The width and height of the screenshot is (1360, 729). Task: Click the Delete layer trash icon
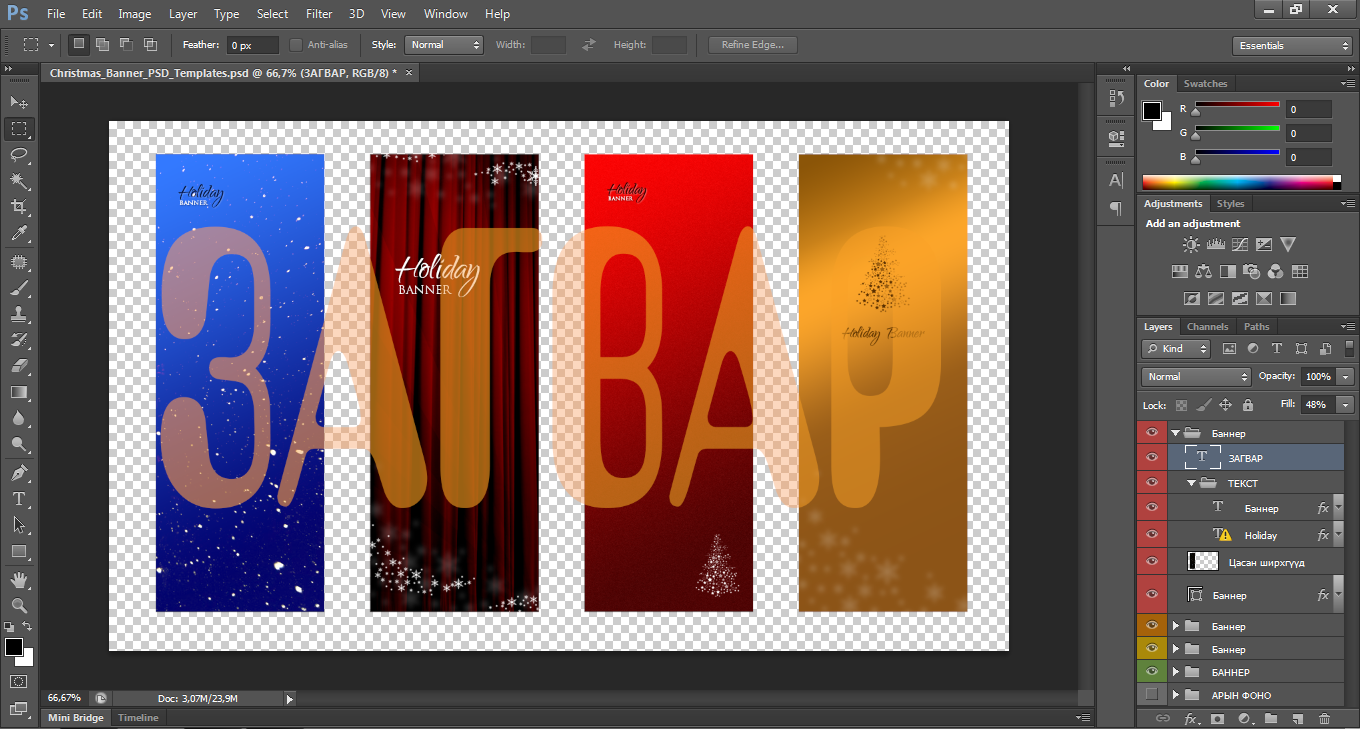coord(1324,718)
